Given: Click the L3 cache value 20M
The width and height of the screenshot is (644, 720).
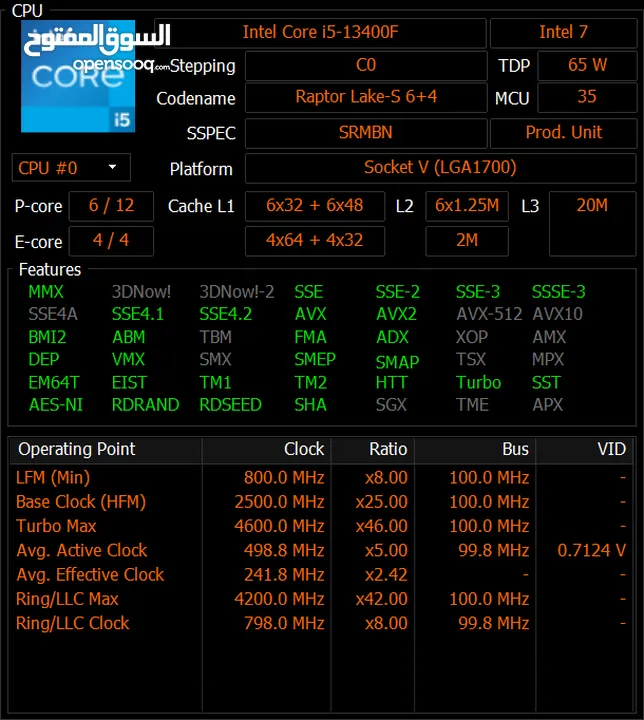Looking at the screenshot, I should click(x=593, y=224).
